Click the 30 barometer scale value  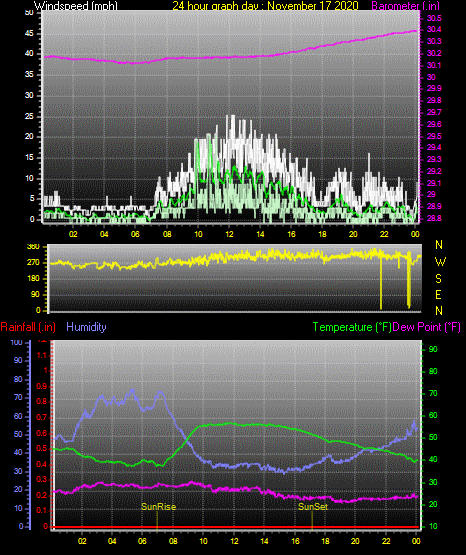tap(431, 77)
